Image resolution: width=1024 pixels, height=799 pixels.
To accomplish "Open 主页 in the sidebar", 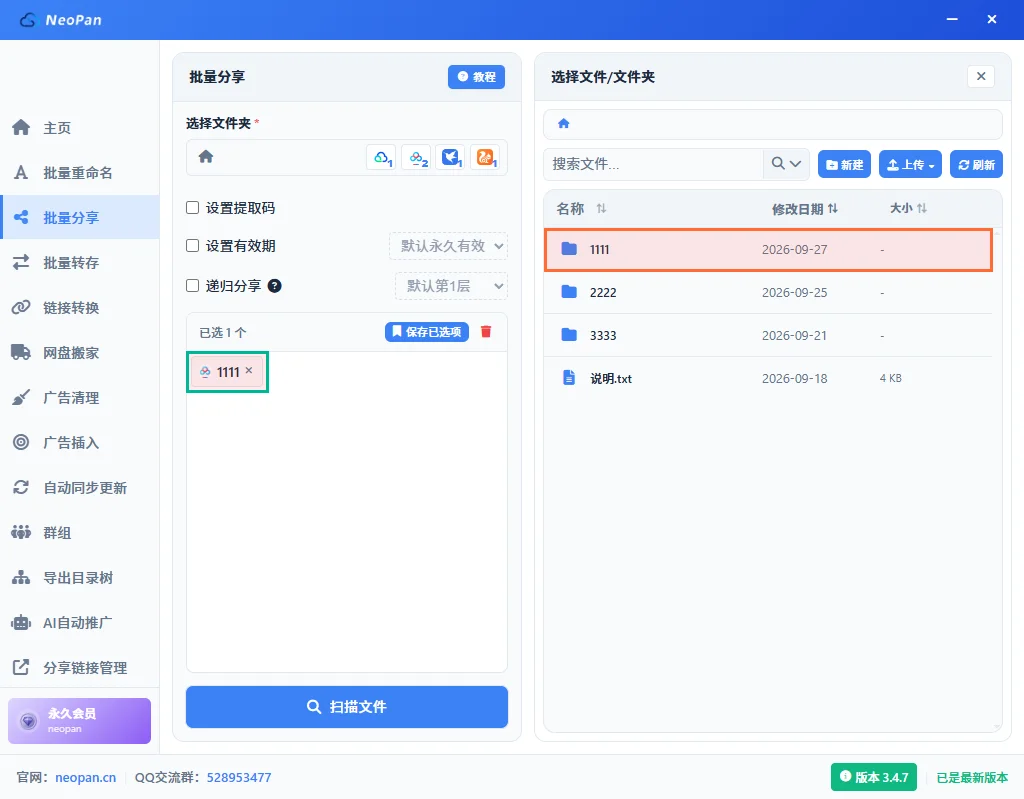I will pos(80,127).
